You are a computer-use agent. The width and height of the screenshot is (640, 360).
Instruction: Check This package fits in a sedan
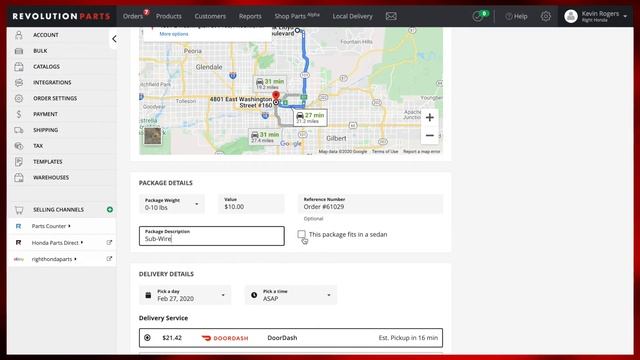pyautogui.click(x=301, y=234)
